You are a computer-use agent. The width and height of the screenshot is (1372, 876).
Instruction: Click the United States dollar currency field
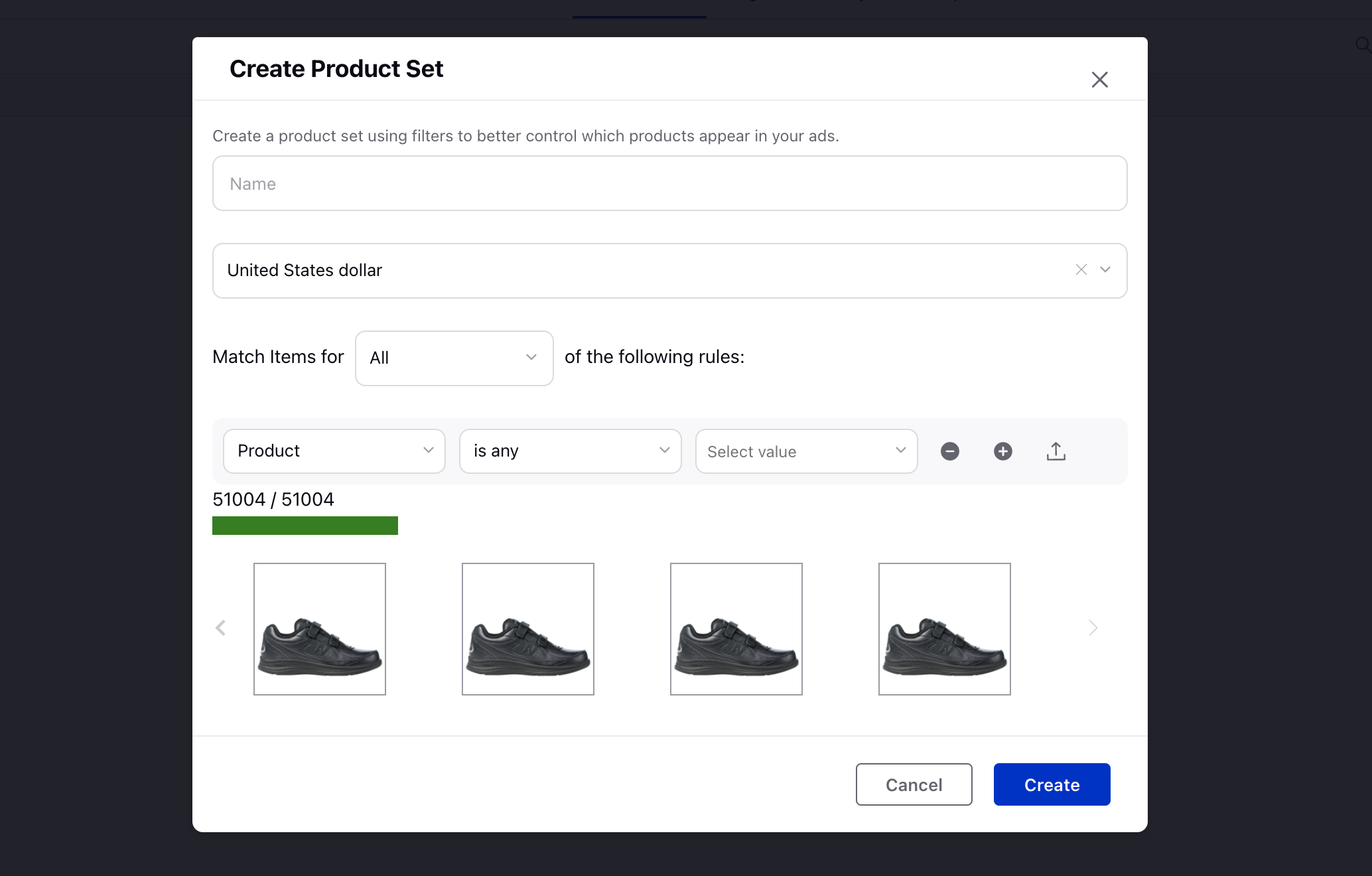(x=669, y=271)
